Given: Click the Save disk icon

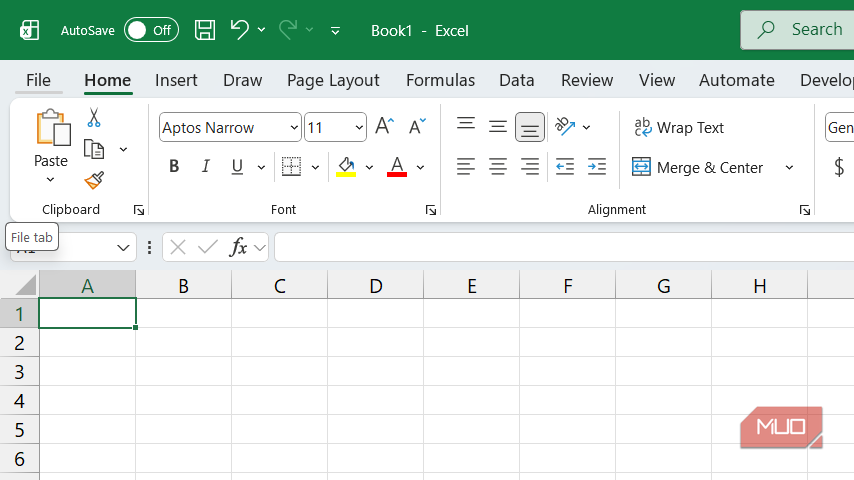Looking at the screenshot, I should coord(205,30).
